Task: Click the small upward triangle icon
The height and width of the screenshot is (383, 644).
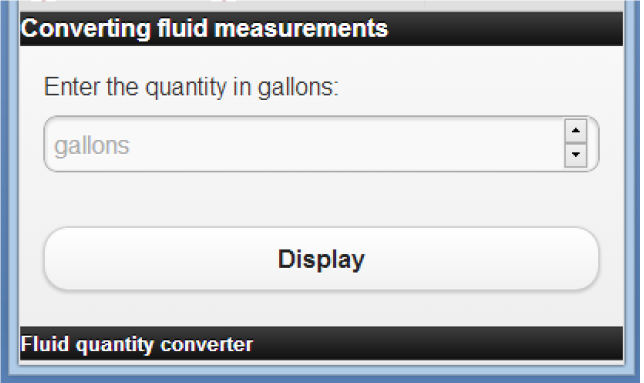Action: (x=575, y=131)
